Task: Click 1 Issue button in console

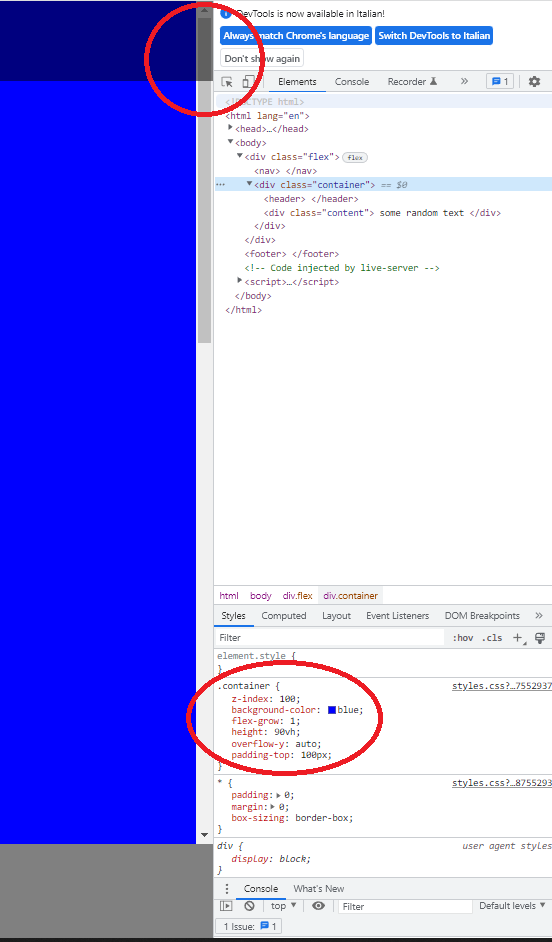Action: click(249, 926)
